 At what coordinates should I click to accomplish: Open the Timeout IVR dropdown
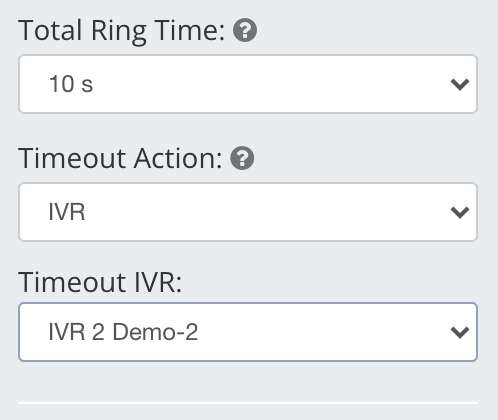point(248,332)
